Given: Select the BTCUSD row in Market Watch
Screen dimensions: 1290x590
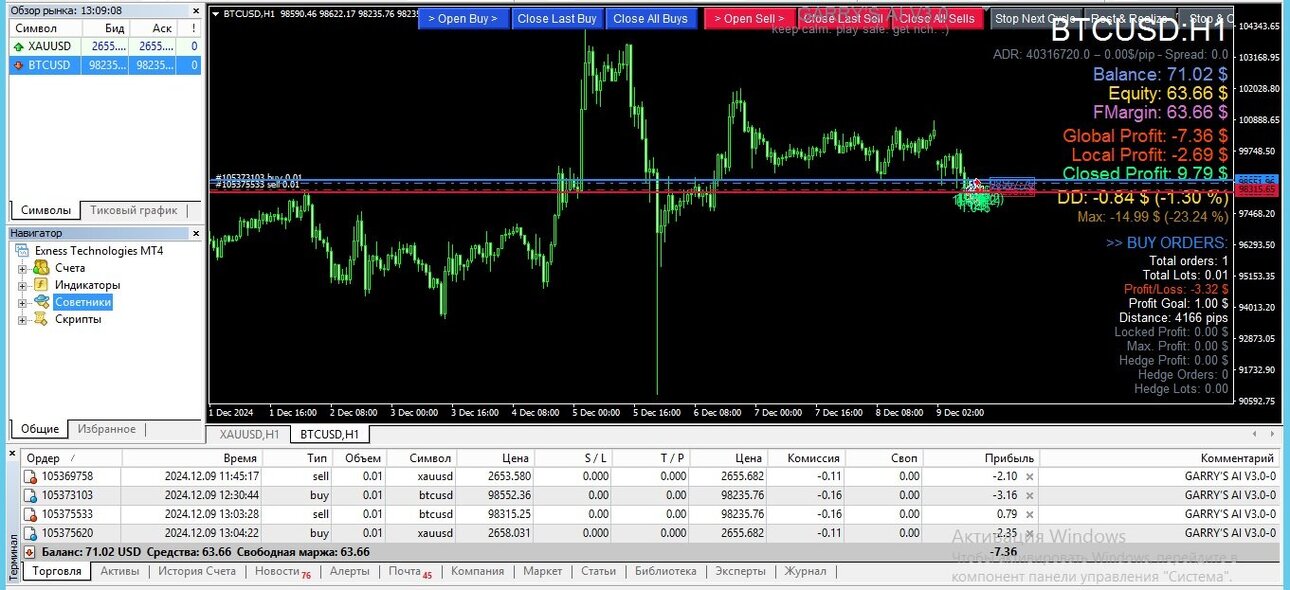Looking at the screenshot, I should (x=105, y=65).
